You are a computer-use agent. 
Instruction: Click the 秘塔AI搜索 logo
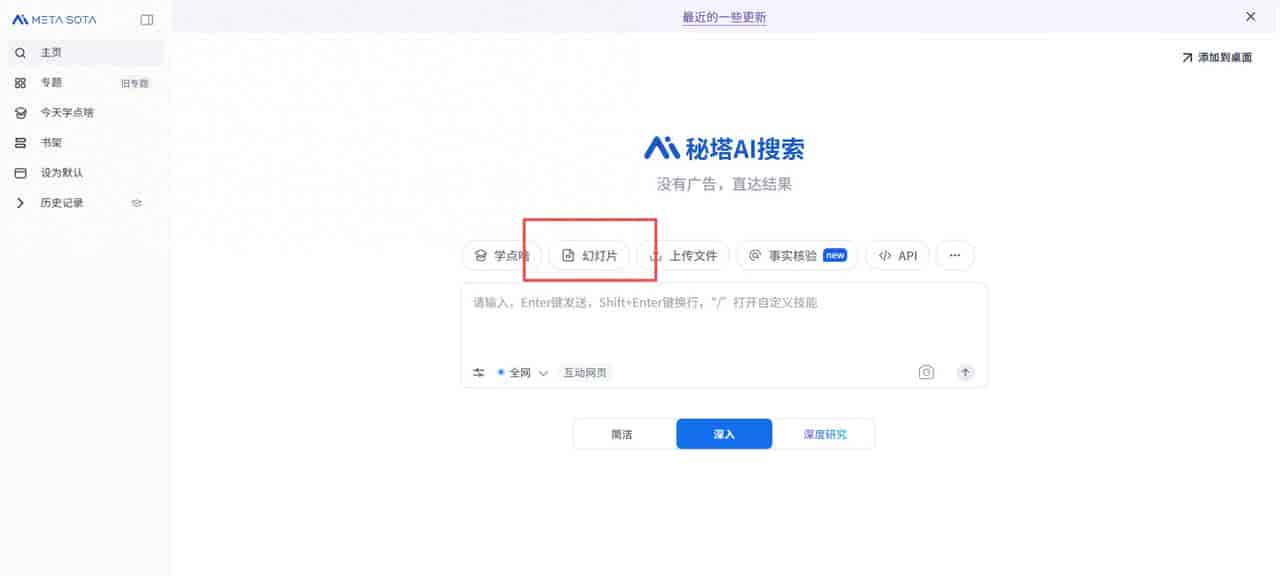(x=724, y=149)
